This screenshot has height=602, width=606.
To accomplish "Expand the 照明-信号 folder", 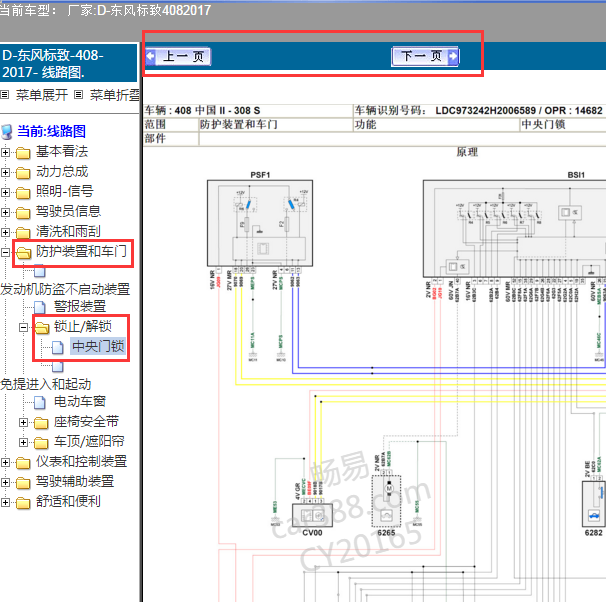I will [x=5, y=192].
